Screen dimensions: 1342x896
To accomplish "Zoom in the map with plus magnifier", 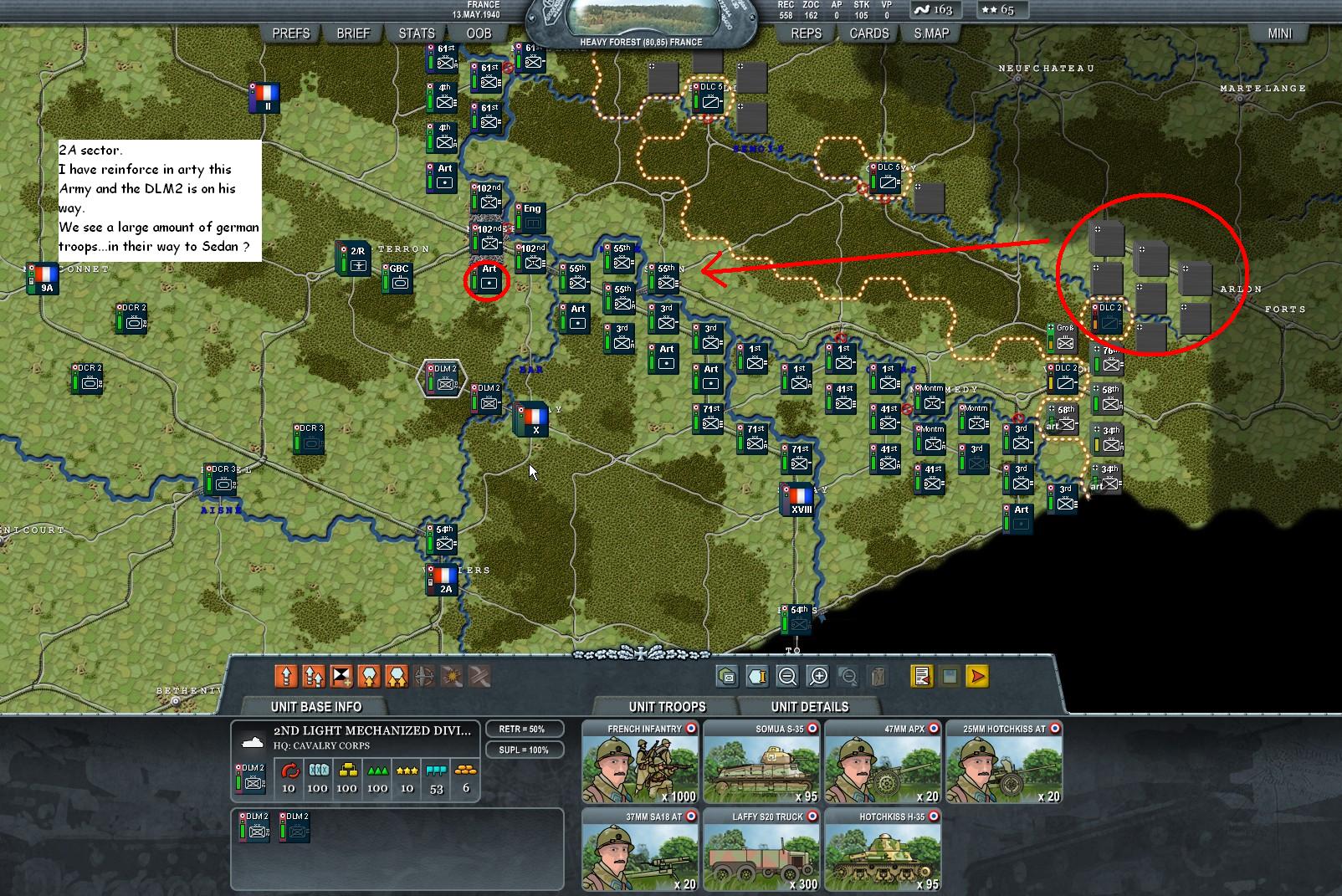I will (817, 676).
